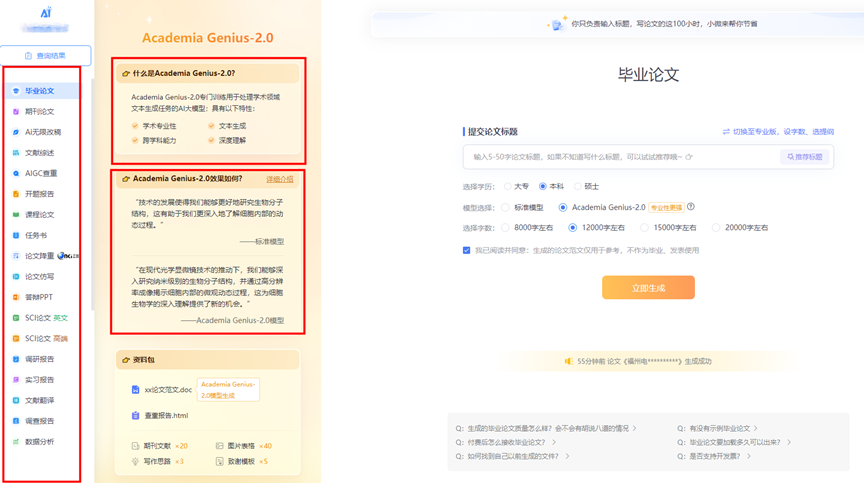Click the paper icon in the top banner
Screen dimensions: 864x483
(x=557, y=24)
